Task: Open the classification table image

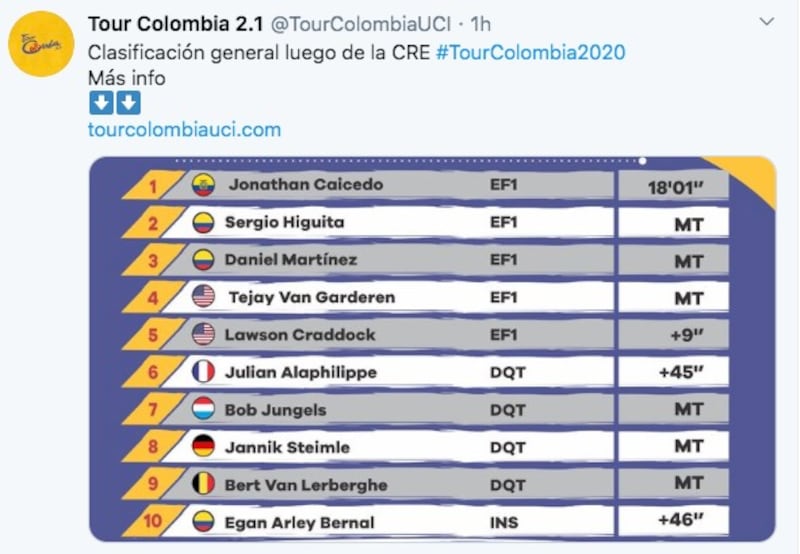Action: pyautogui.click(x=433, y=349)
